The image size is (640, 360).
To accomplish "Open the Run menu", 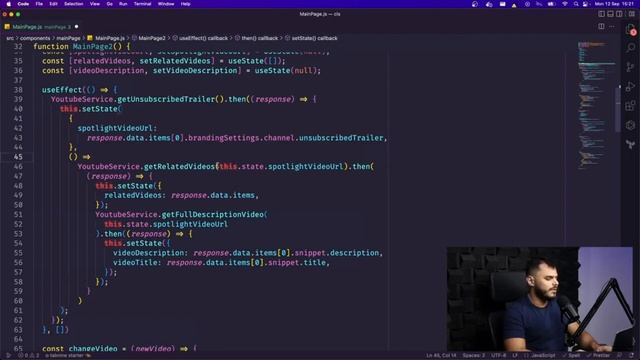I will click(x=123, y=4).
